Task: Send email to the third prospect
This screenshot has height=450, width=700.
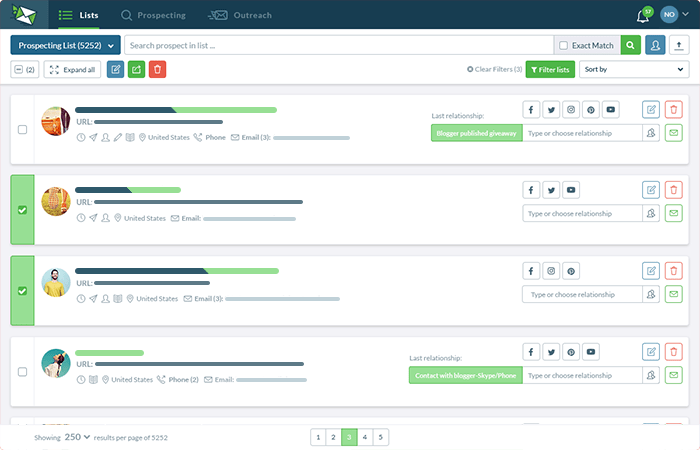Action: 674,294
